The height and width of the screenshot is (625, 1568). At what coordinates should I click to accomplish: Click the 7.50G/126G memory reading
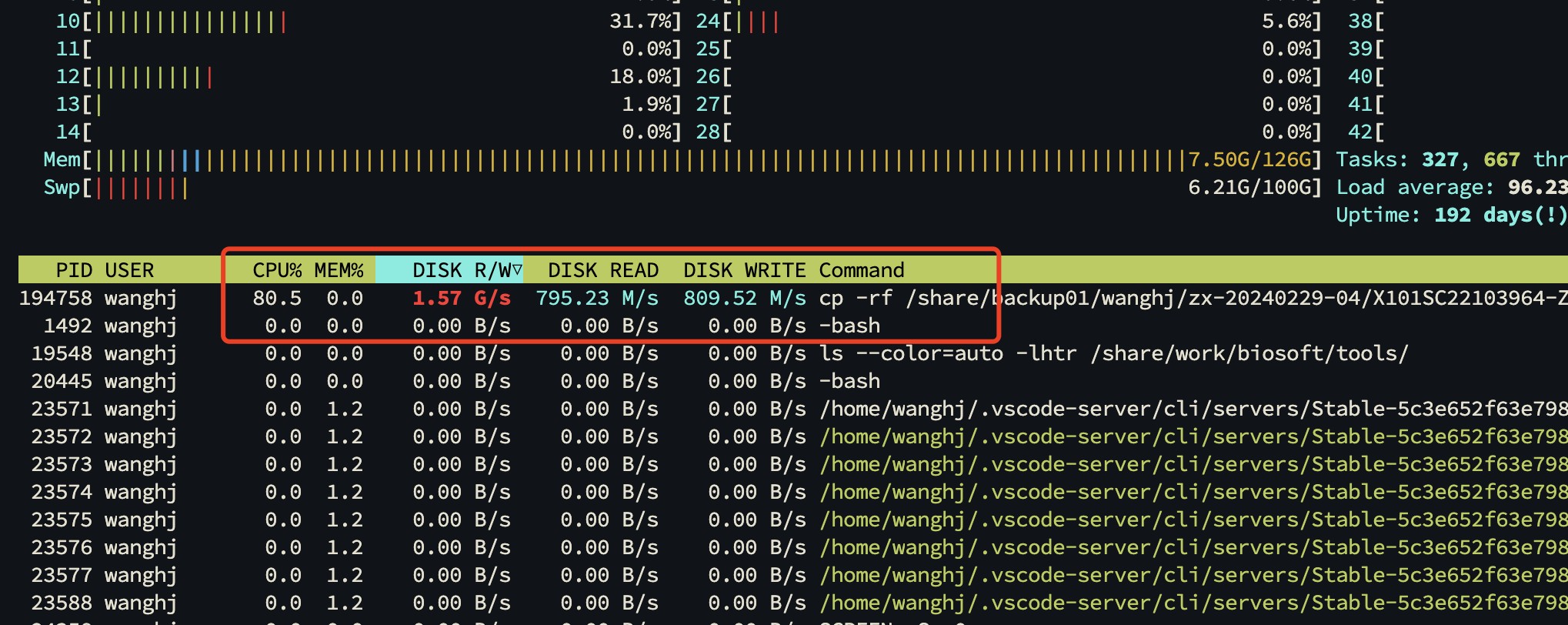(x=1249, y=159)
